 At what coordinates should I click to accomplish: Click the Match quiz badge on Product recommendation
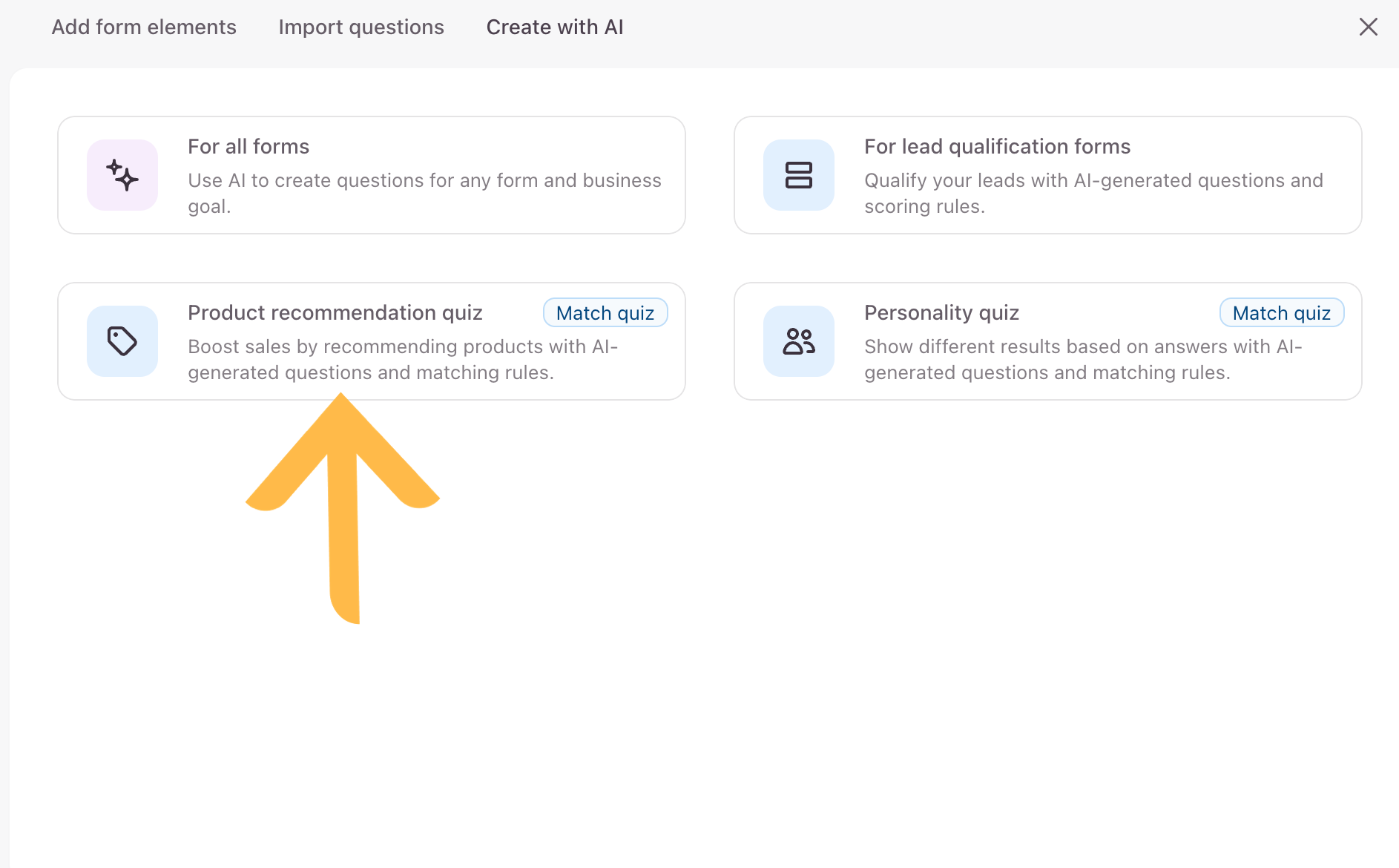pos(605,312)
